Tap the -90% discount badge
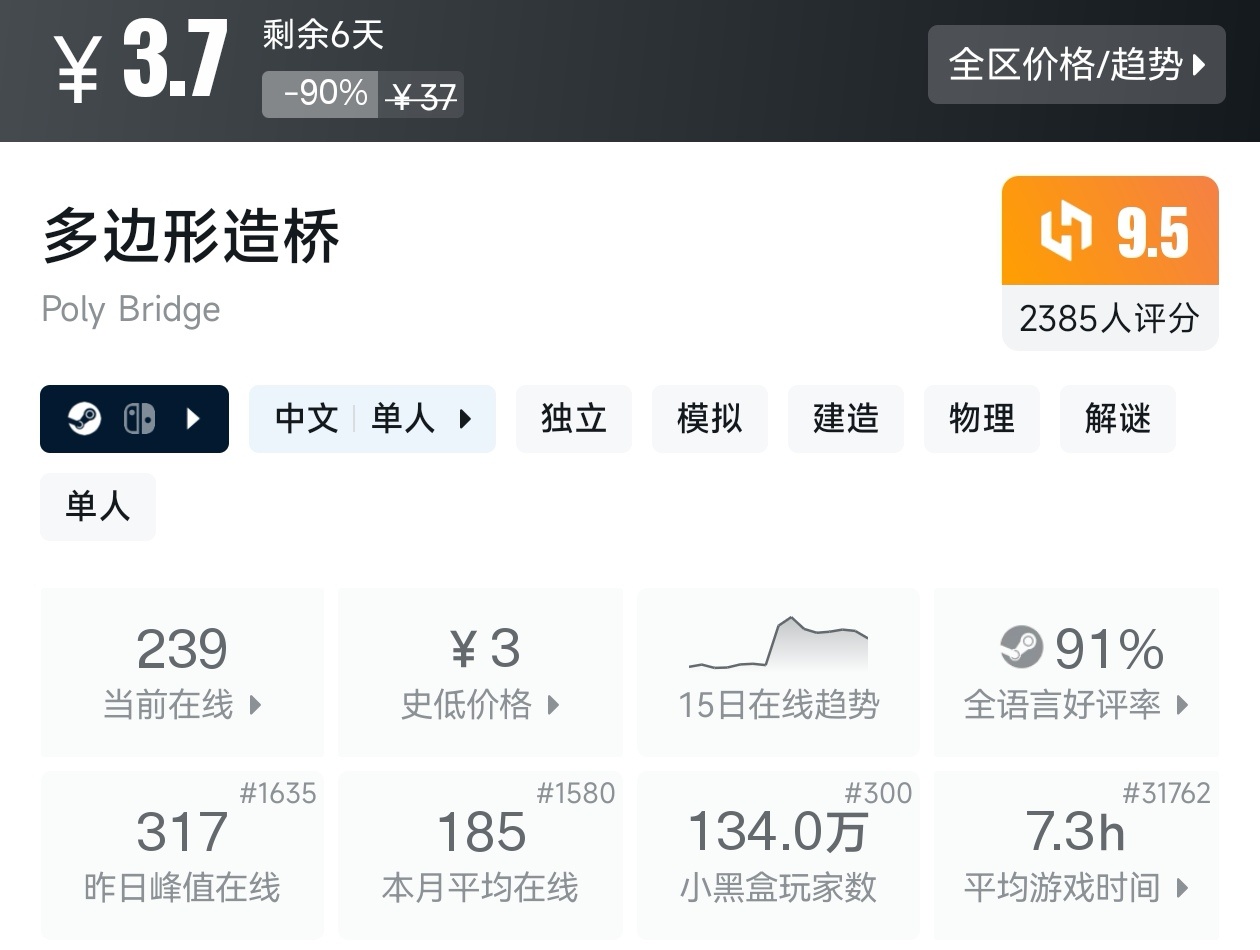1260x950 pixels. (325, 94)
